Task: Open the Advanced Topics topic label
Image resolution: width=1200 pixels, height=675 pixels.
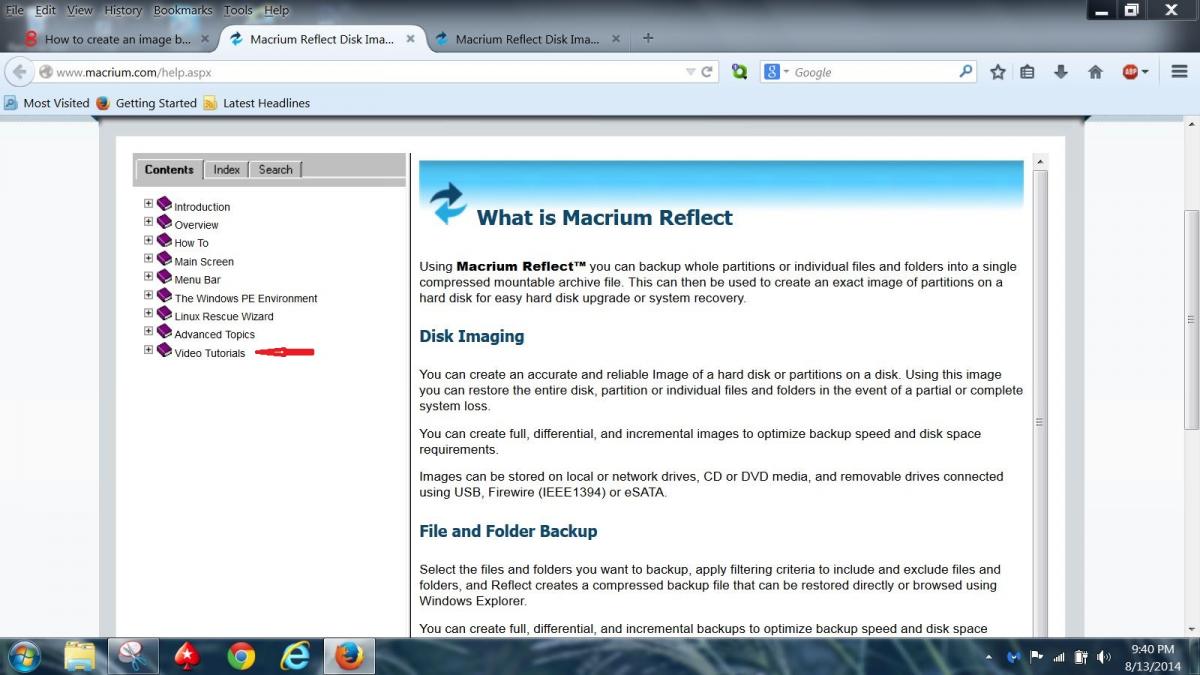Action: click(x=215, y=335)
